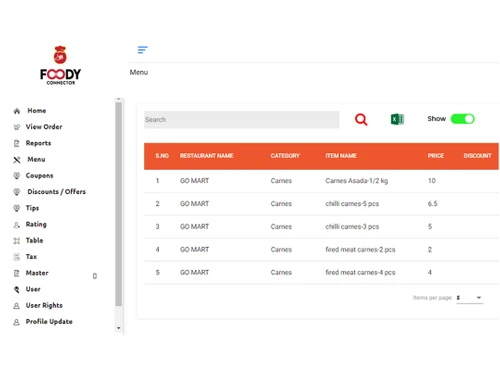Click the Tax icon in the sidebar
Image resolution: width=500 pixels, height=375 pixels.
click(x=17, y=257)
